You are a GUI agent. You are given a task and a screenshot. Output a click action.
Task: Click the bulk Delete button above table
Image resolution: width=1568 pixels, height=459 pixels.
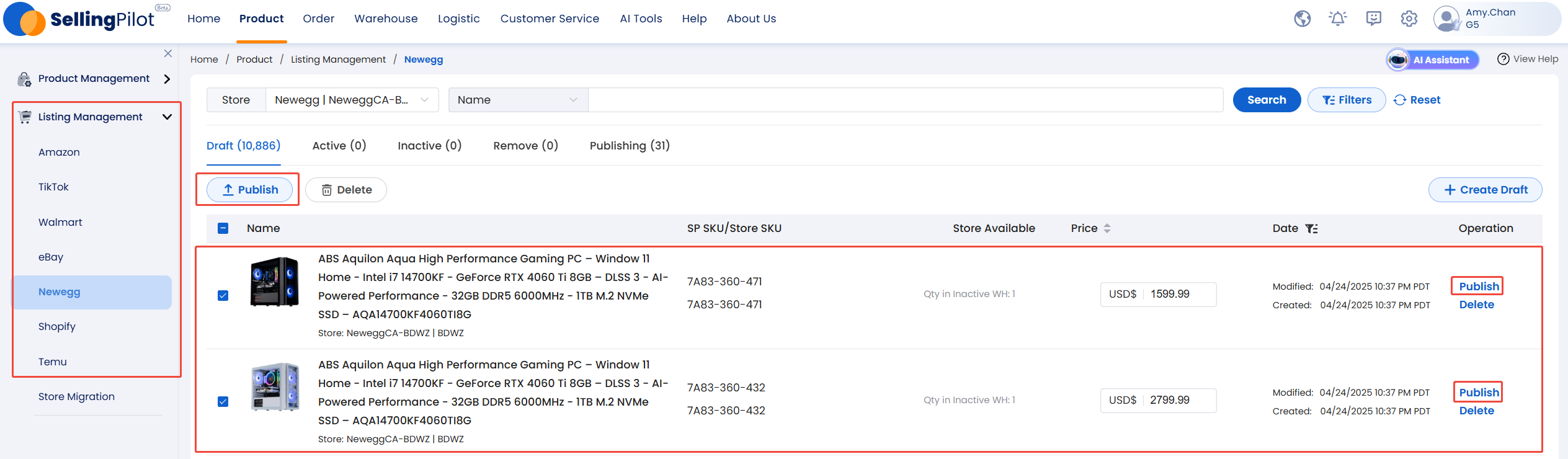tap(346, 190)
